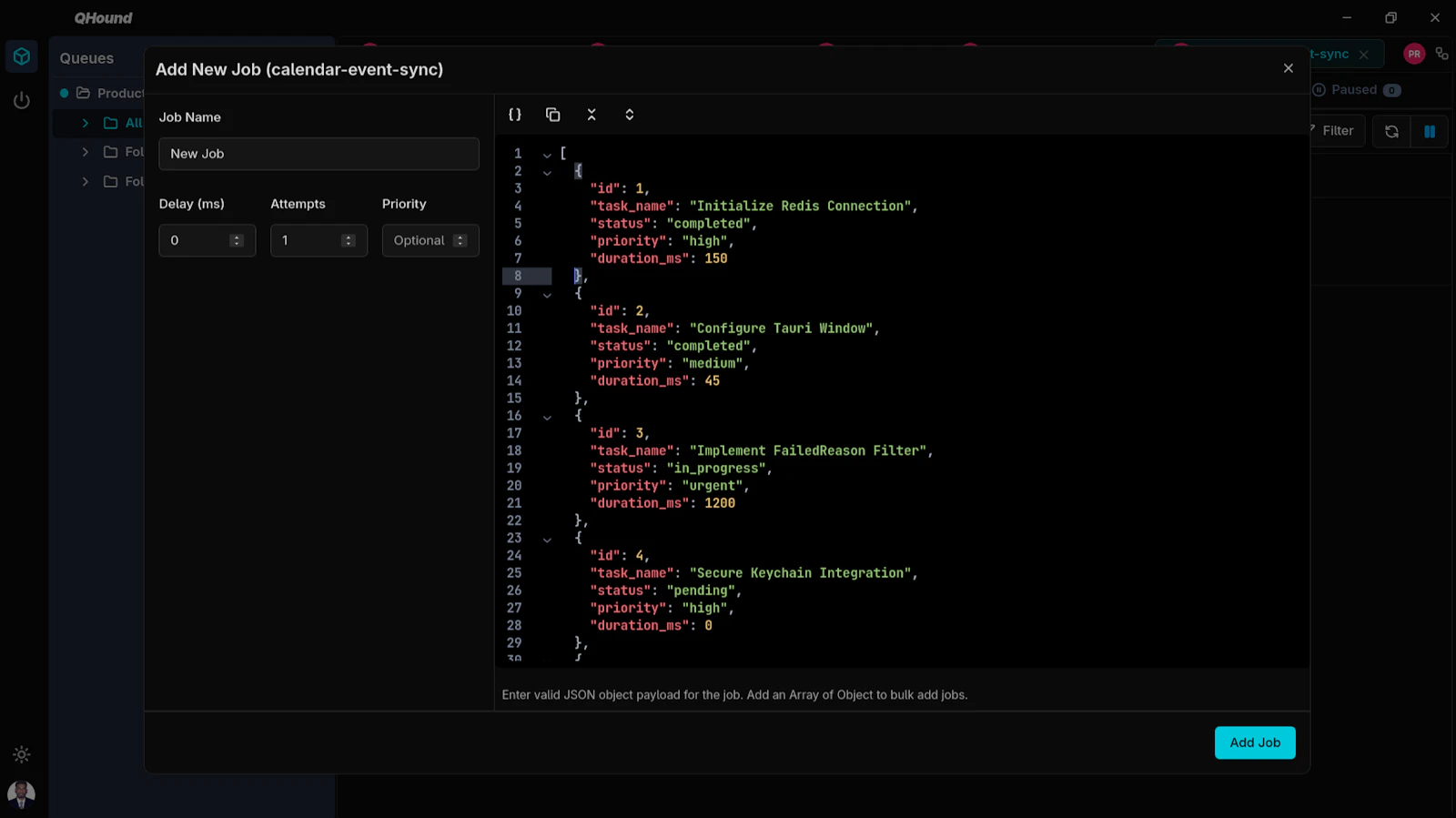Click the duration_ms value 150
1456x818 pixels.
pos(716,258)
